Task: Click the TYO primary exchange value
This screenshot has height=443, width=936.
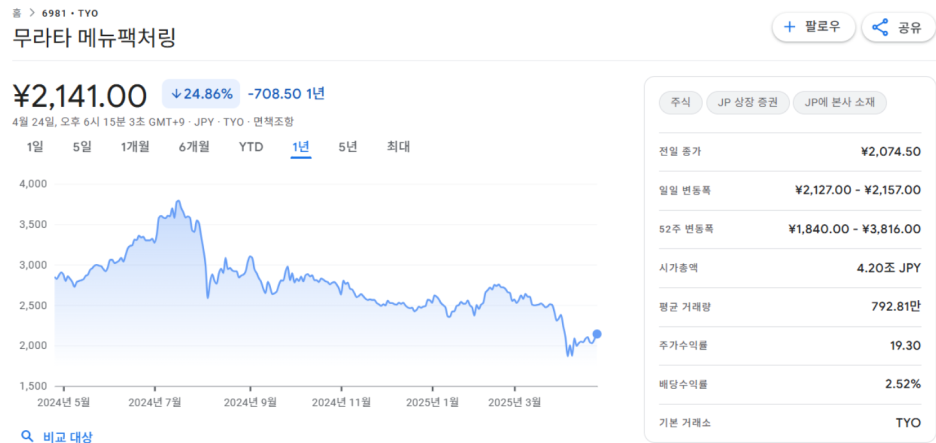Action: tap(909, 423)
